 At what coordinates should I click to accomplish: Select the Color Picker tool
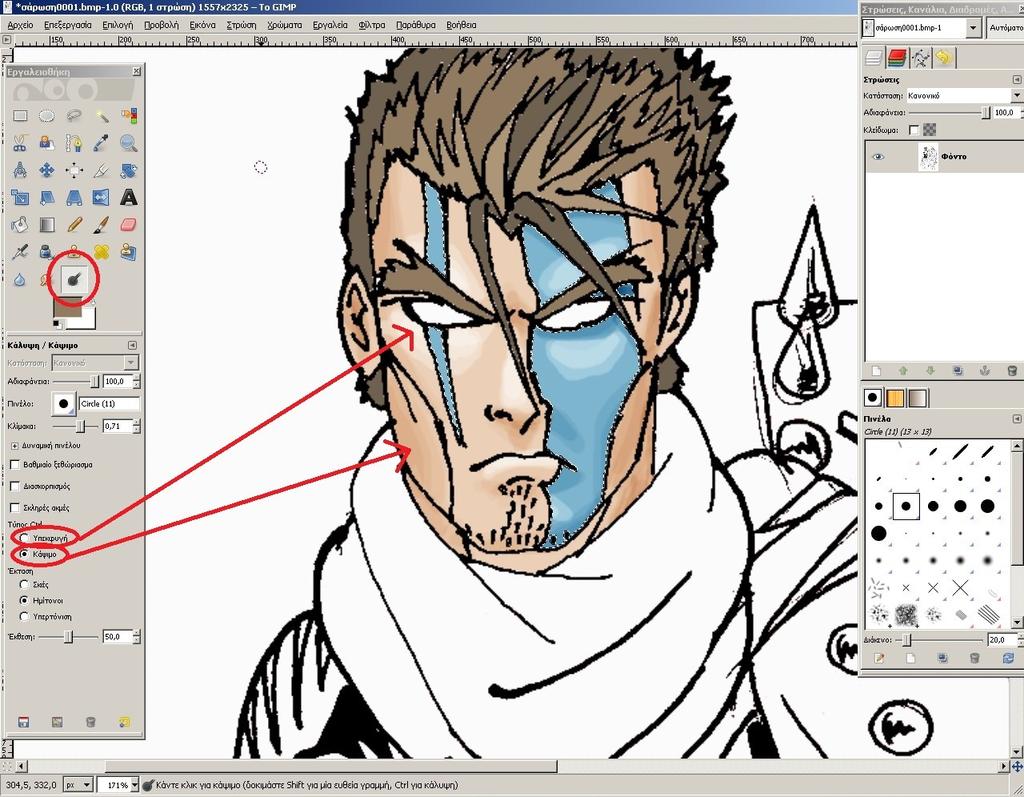[101, 143]
